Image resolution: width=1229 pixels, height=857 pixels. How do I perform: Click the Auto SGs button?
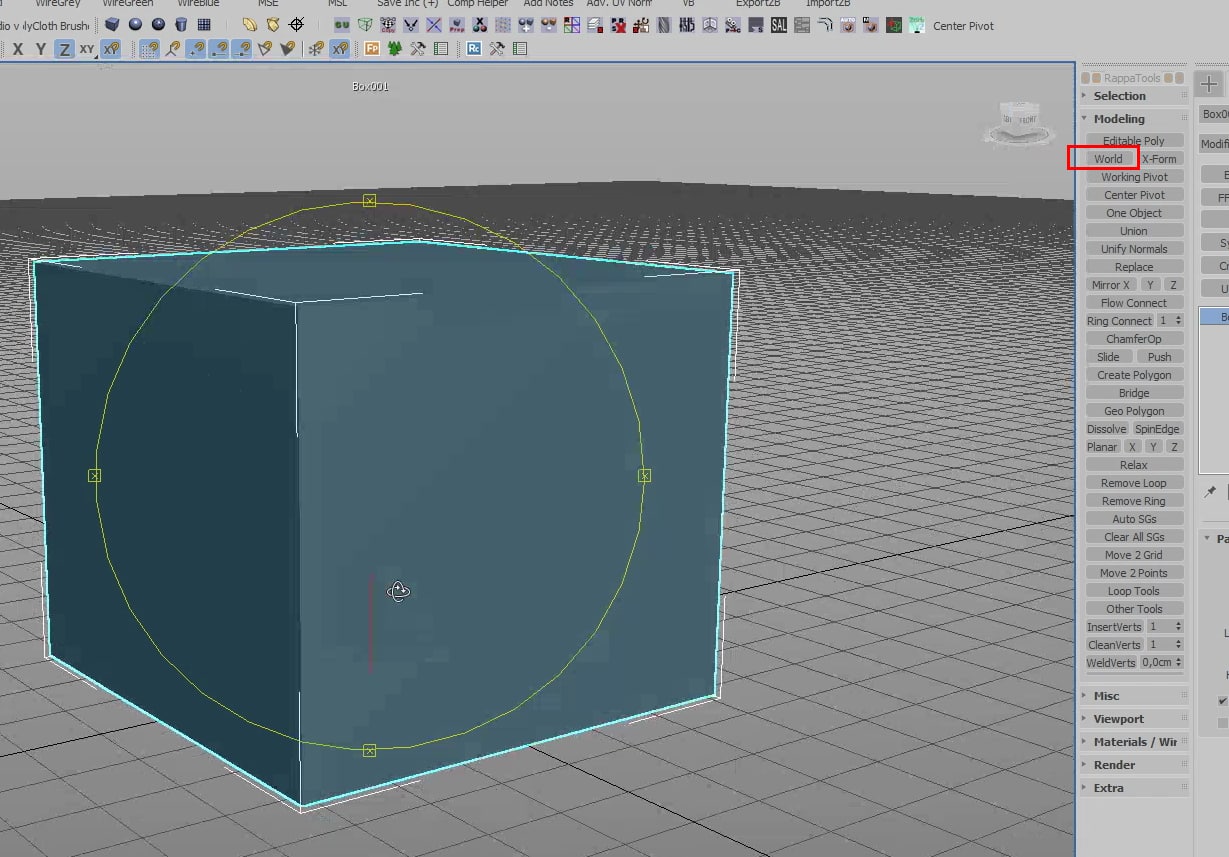tap(1134, 519)
